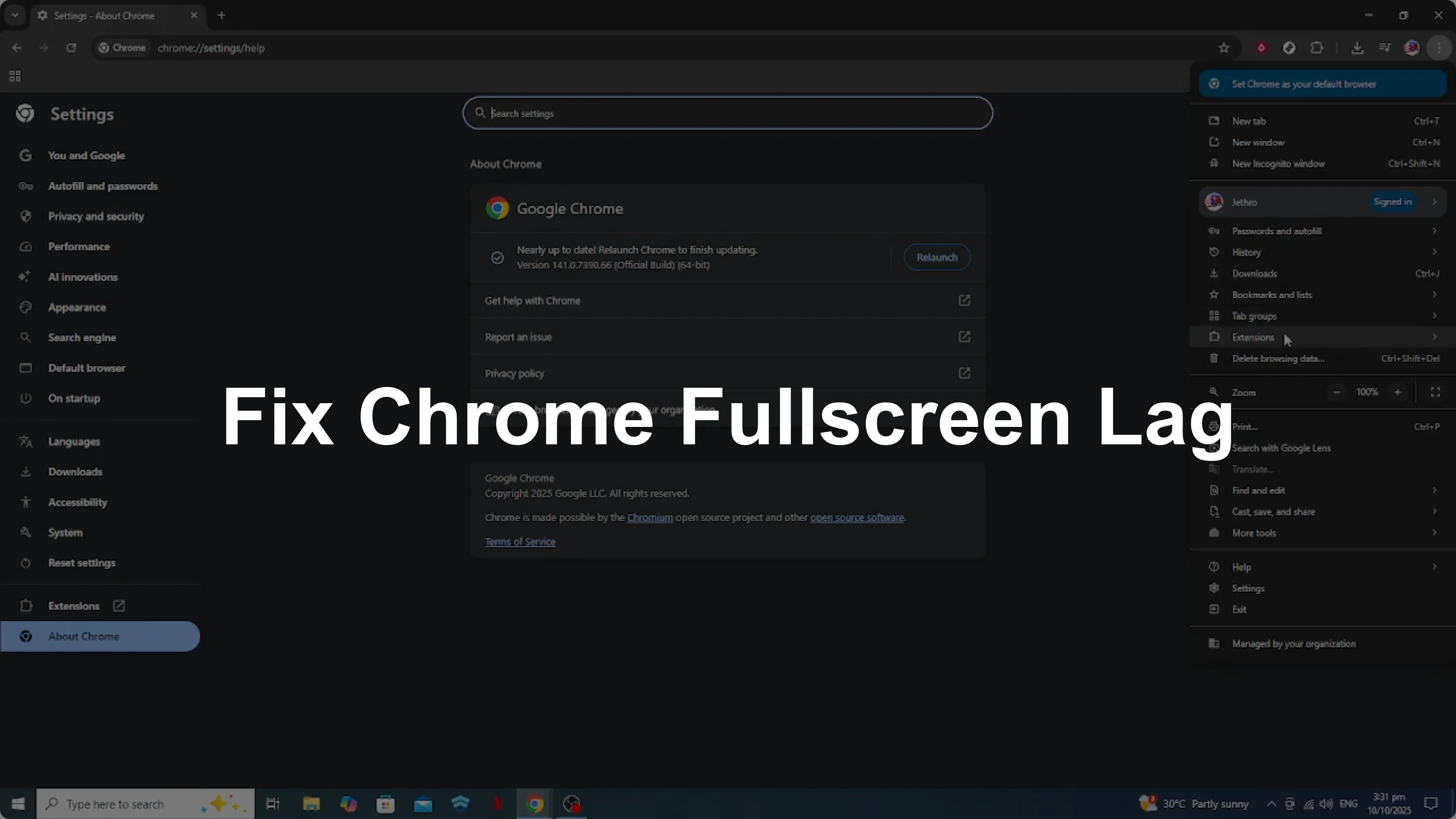Click the Chrome icon in Windows taskbar
This screenshot has height=819, width=1456.
[535, 803]
